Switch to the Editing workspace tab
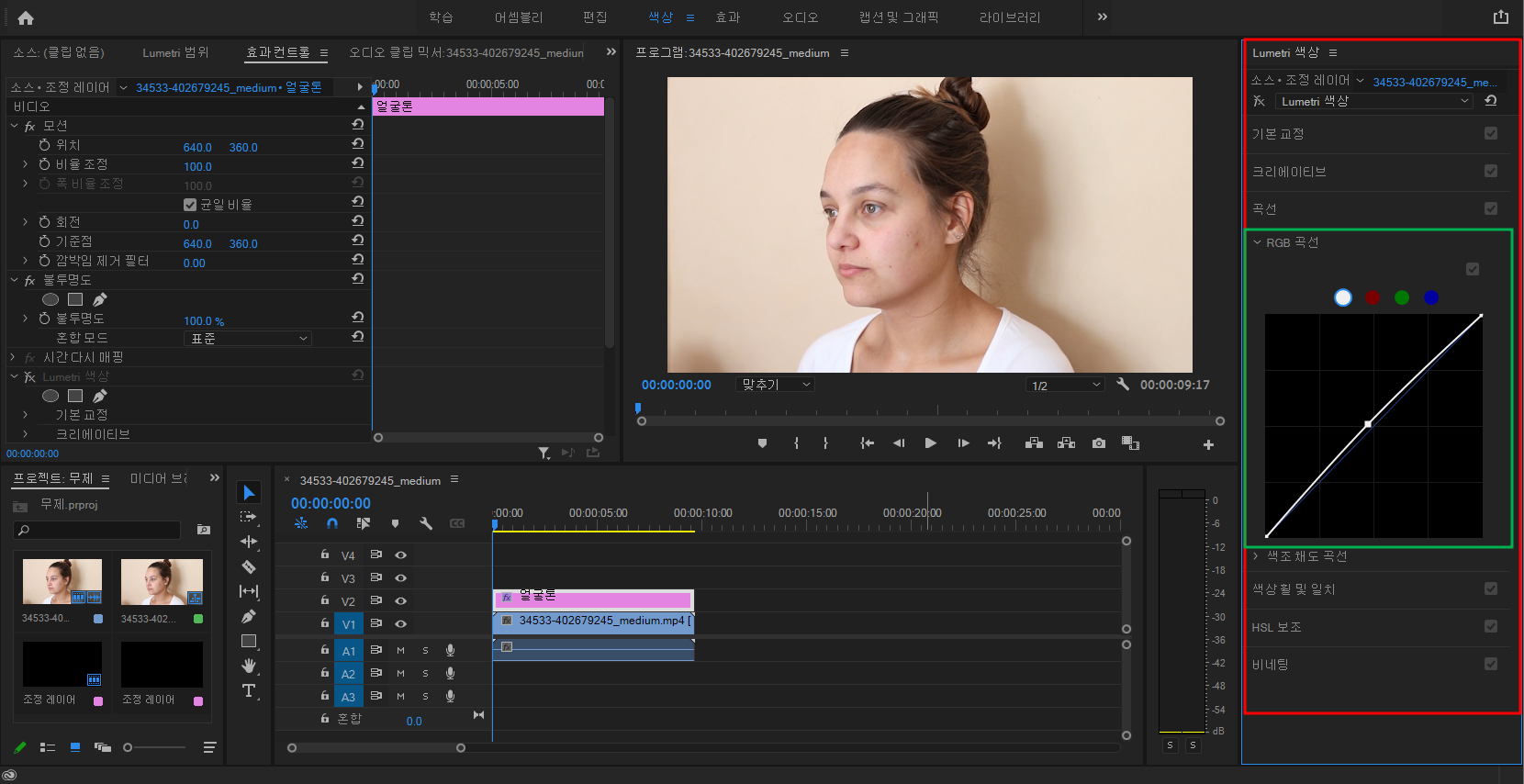Image resolution: width=1524 pixels, height=784 pixels. pos(595,17)
